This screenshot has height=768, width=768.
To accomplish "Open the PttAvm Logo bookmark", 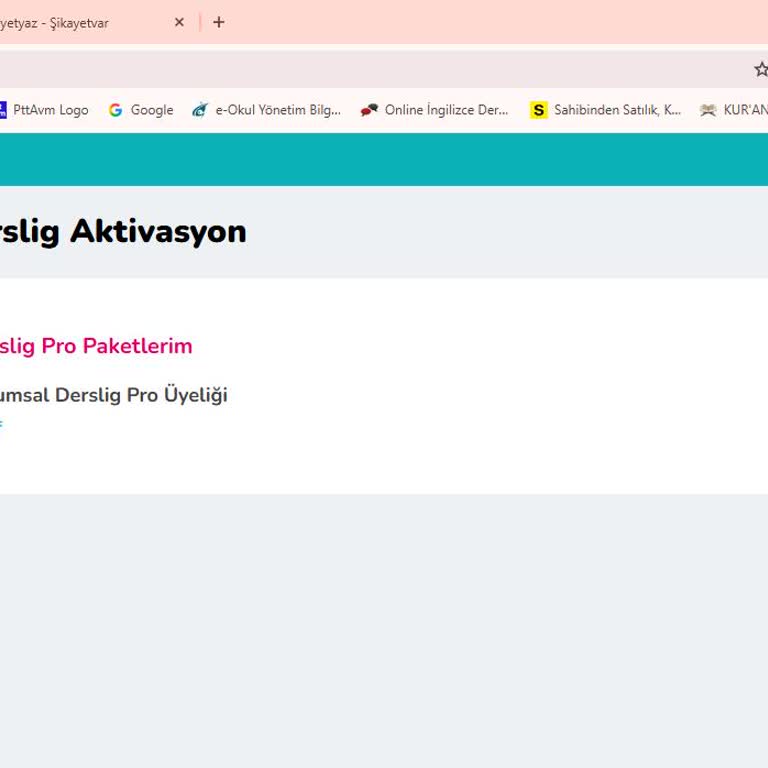I will point(44,110).
